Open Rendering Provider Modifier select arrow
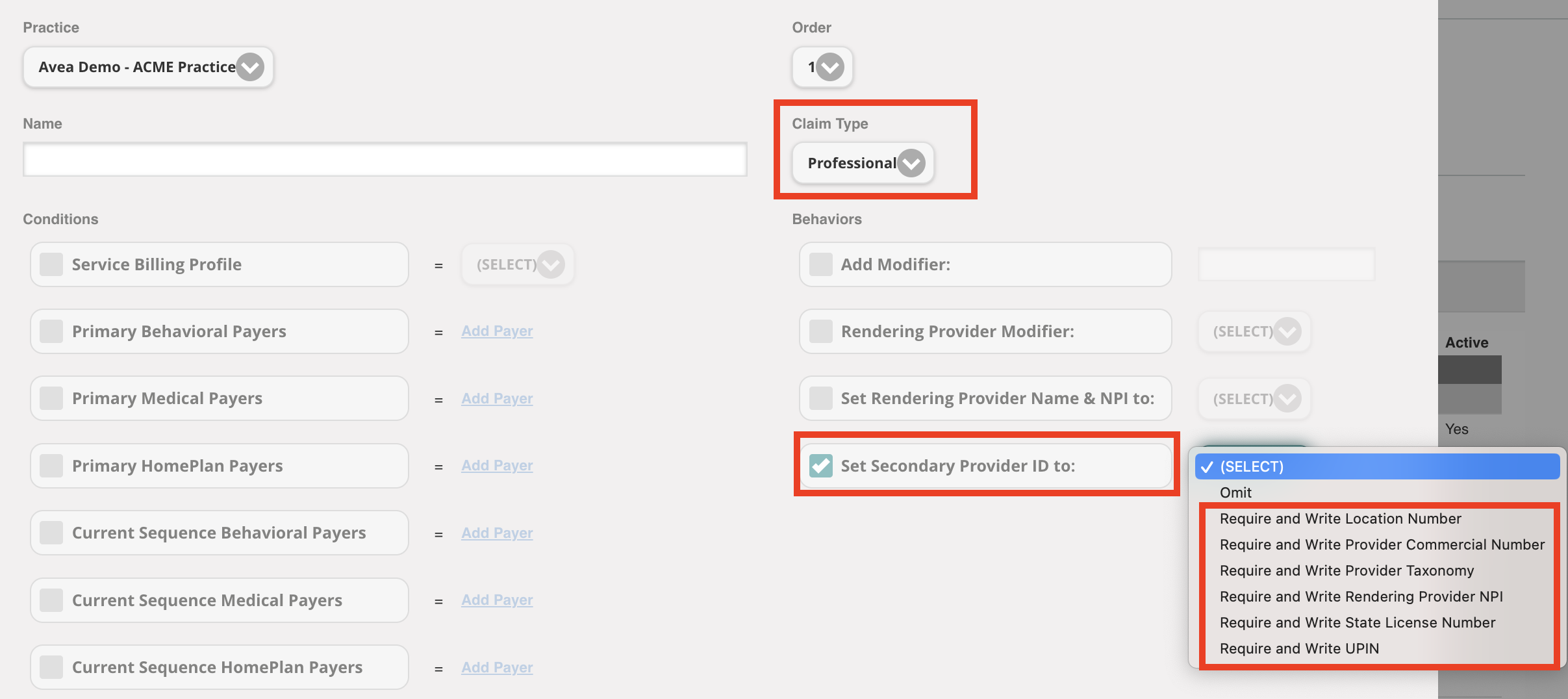 click(1287, 331)
